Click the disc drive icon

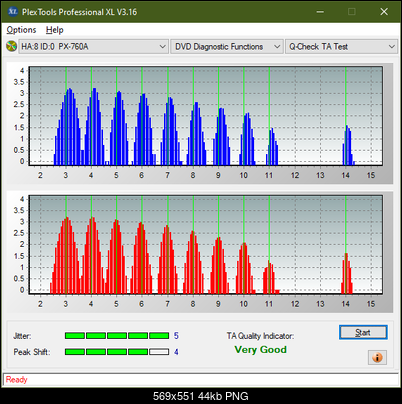(12, 46)
